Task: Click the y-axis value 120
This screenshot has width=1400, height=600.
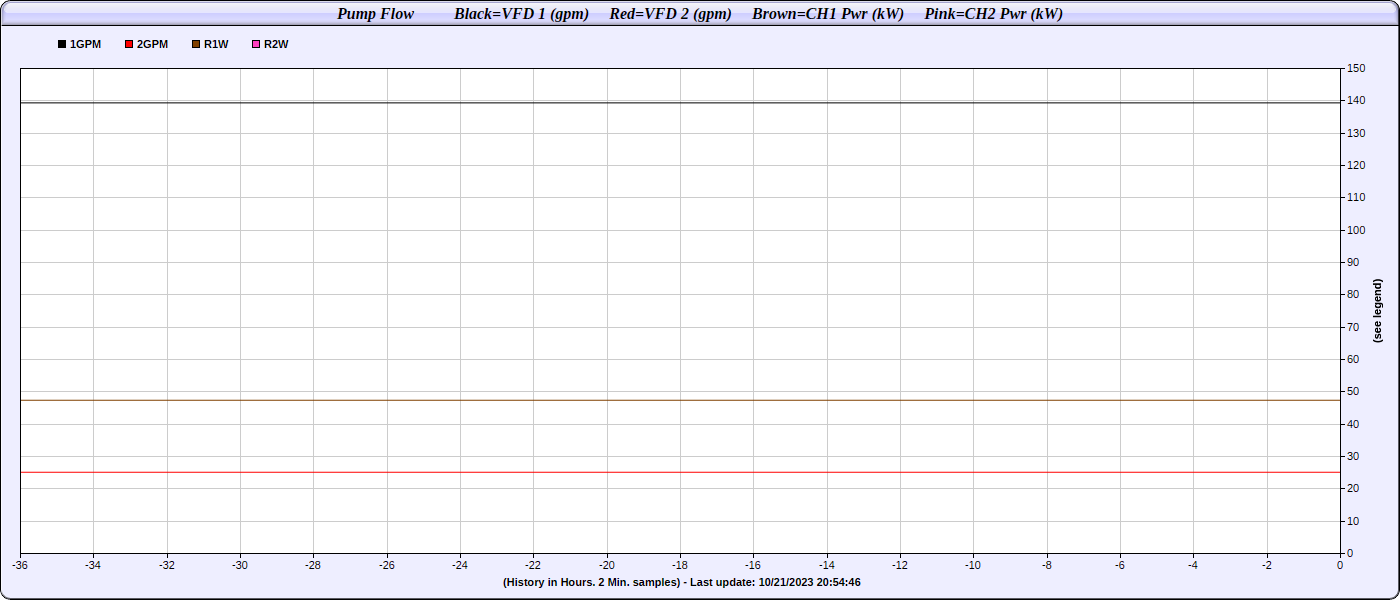Action: pyautogui.click(x=1356, y=165)
